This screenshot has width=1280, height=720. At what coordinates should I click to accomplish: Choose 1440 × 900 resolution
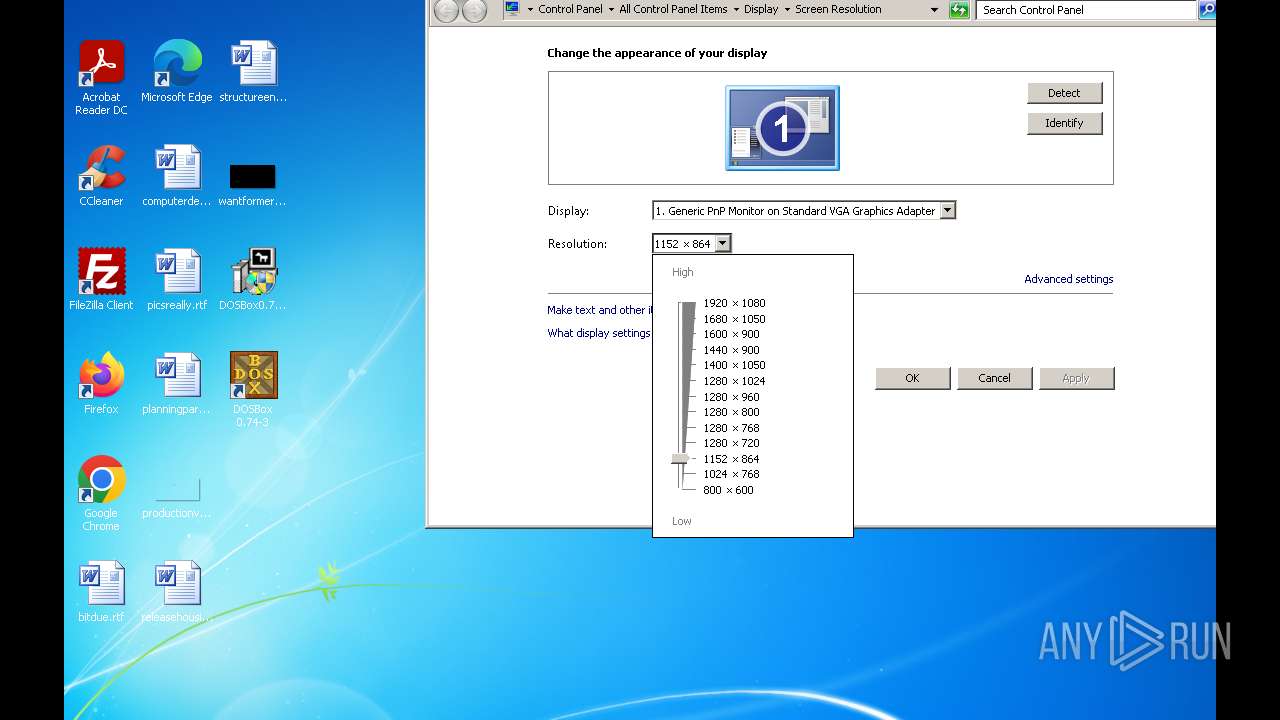[731, 350]
